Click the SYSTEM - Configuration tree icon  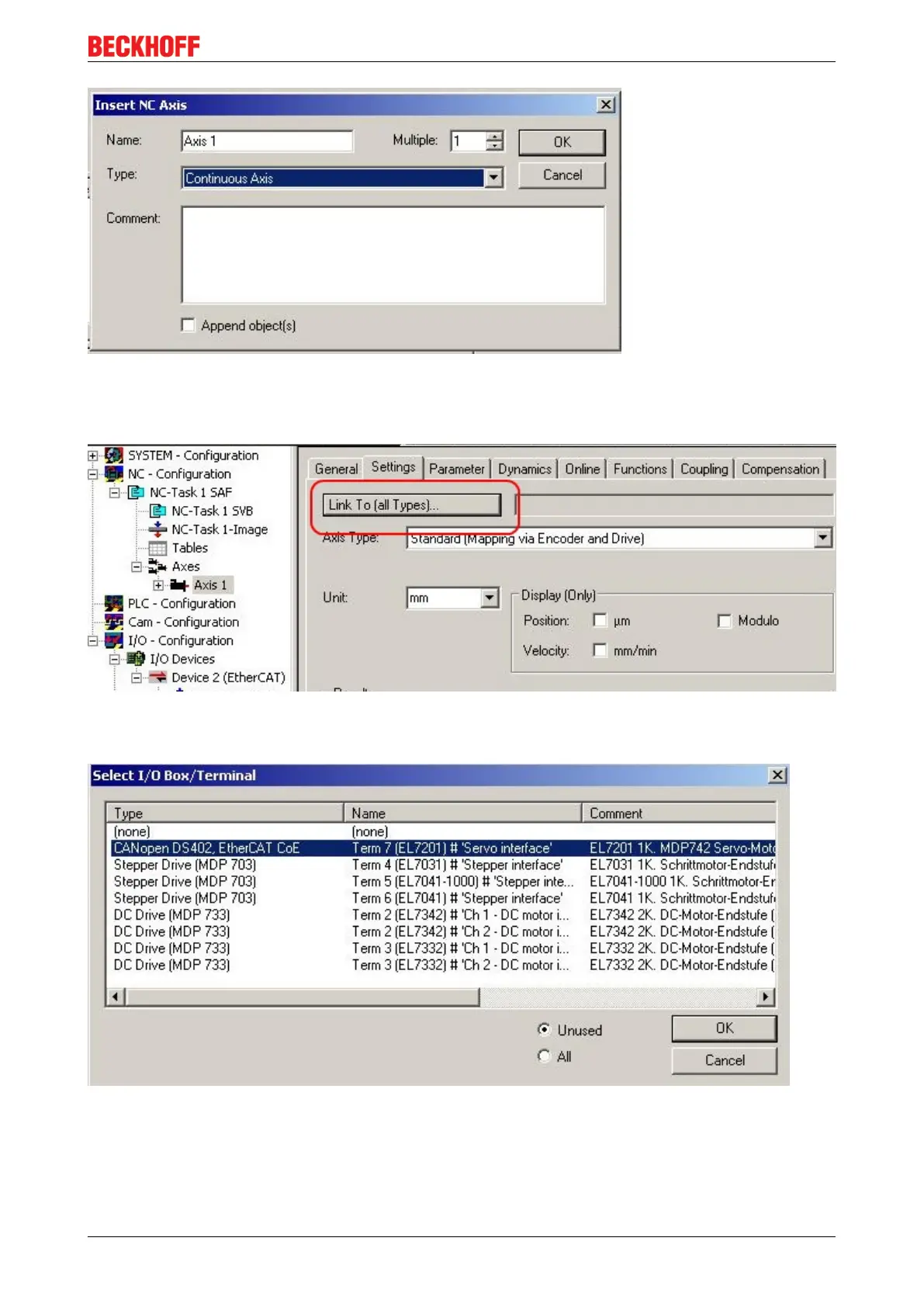[114, 456]
